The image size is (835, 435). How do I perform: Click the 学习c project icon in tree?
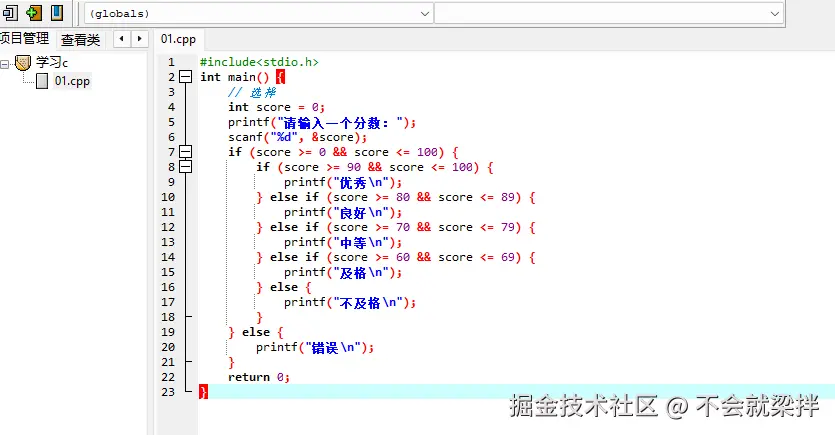23,63
